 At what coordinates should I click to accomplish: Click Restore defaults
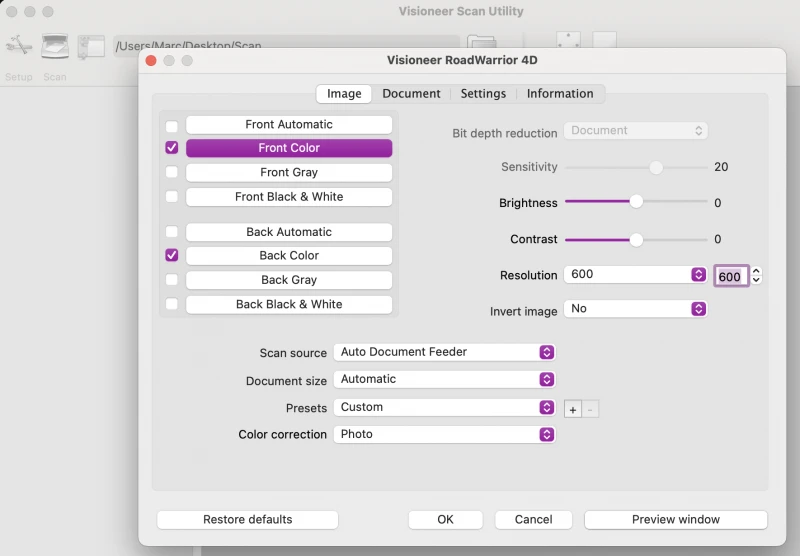tap(247, 519)
